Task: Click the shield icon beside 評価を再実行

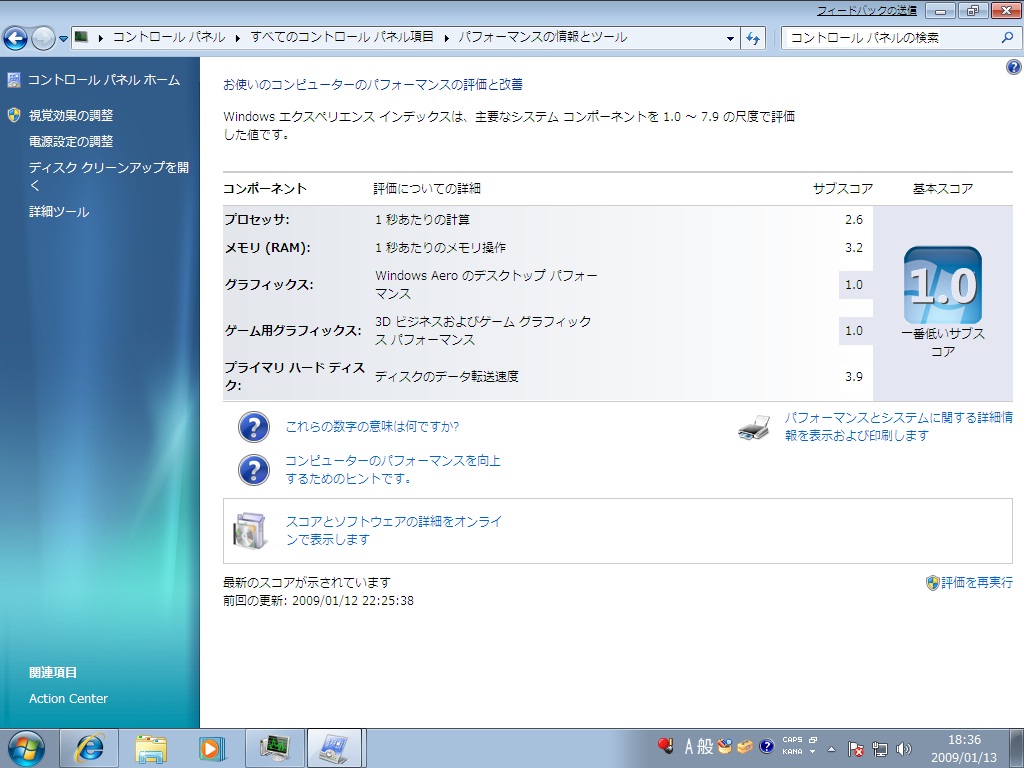Action: (933, 583)
